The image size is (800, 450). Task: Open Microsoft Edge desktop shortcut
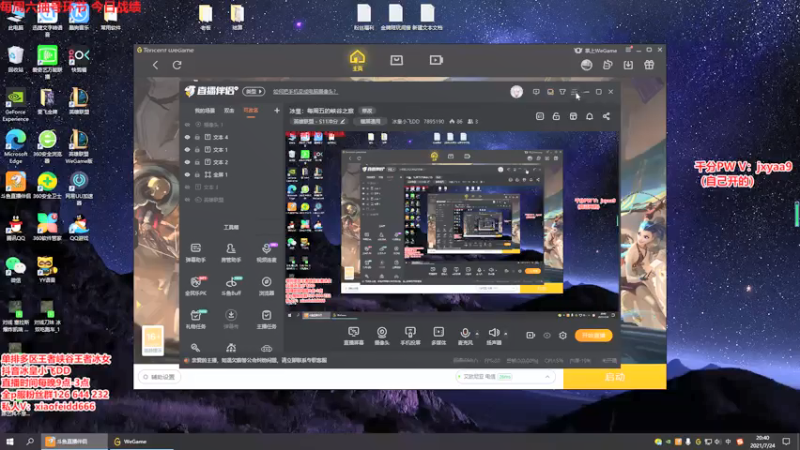tap(16, 146)
